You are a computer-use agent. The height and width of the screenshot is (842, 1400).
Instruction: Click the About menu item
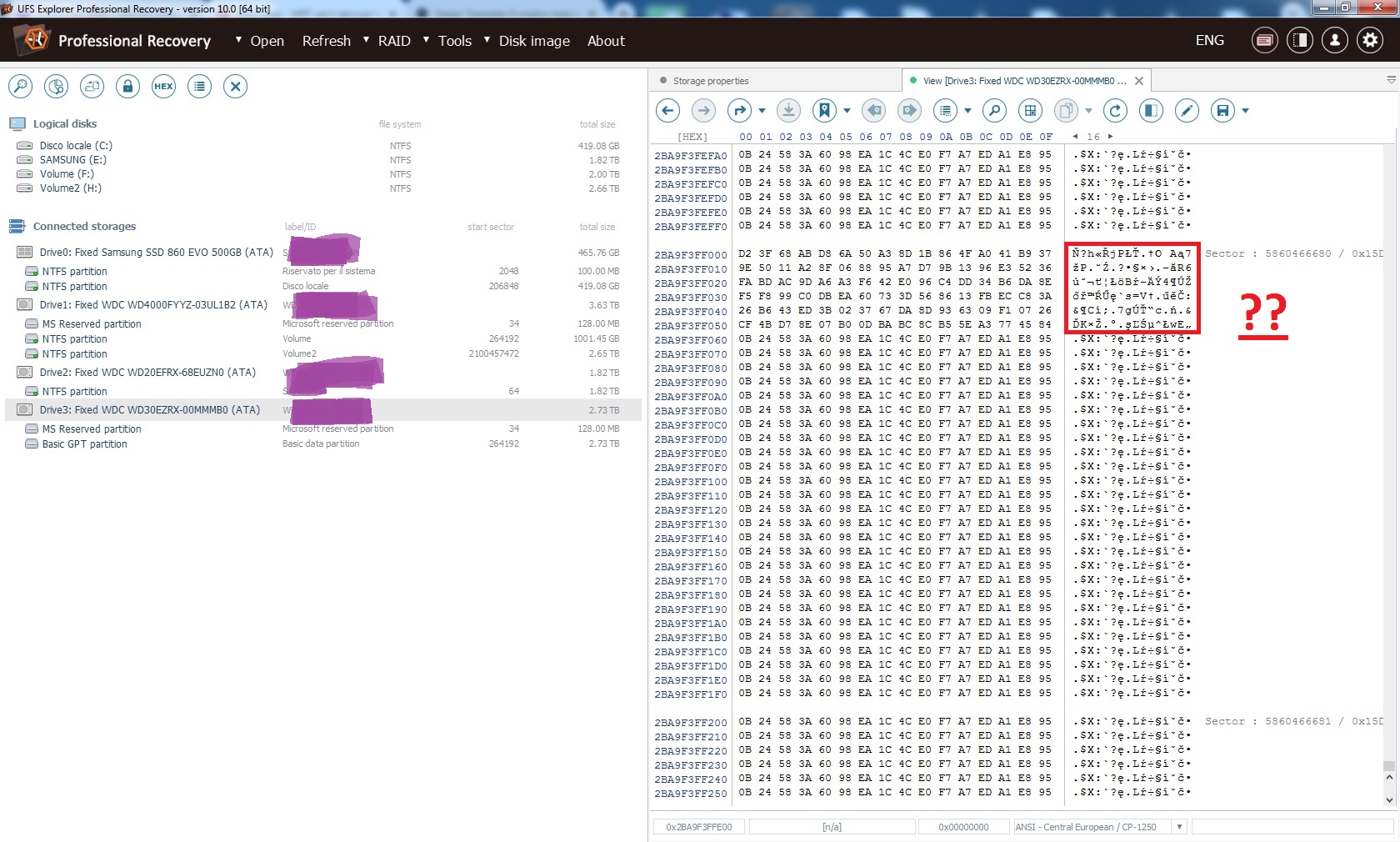coord(606,41)
